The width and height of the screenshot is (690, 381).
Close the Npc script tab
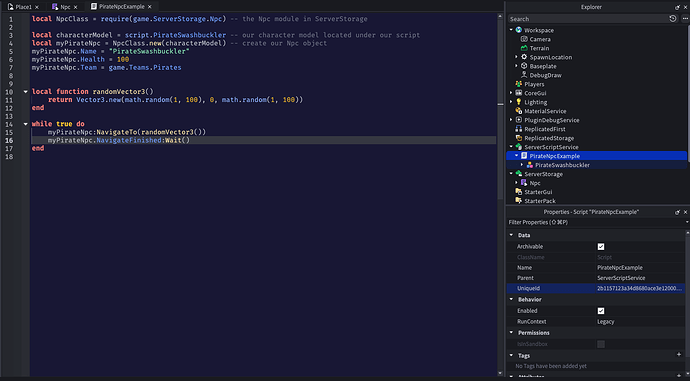coord(75,7)
